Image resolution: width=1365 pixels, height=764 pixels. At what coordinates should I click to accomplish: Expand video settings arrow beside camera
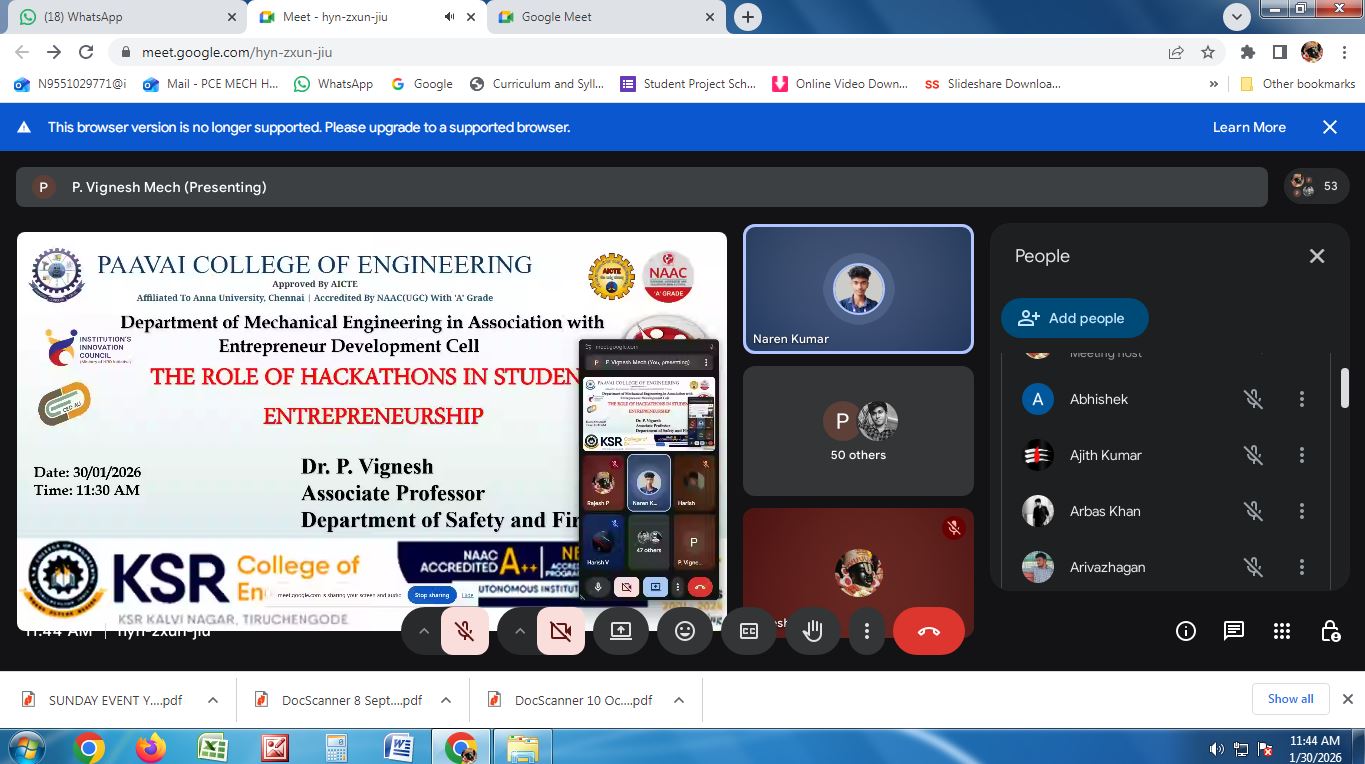[x=520, y=631]
